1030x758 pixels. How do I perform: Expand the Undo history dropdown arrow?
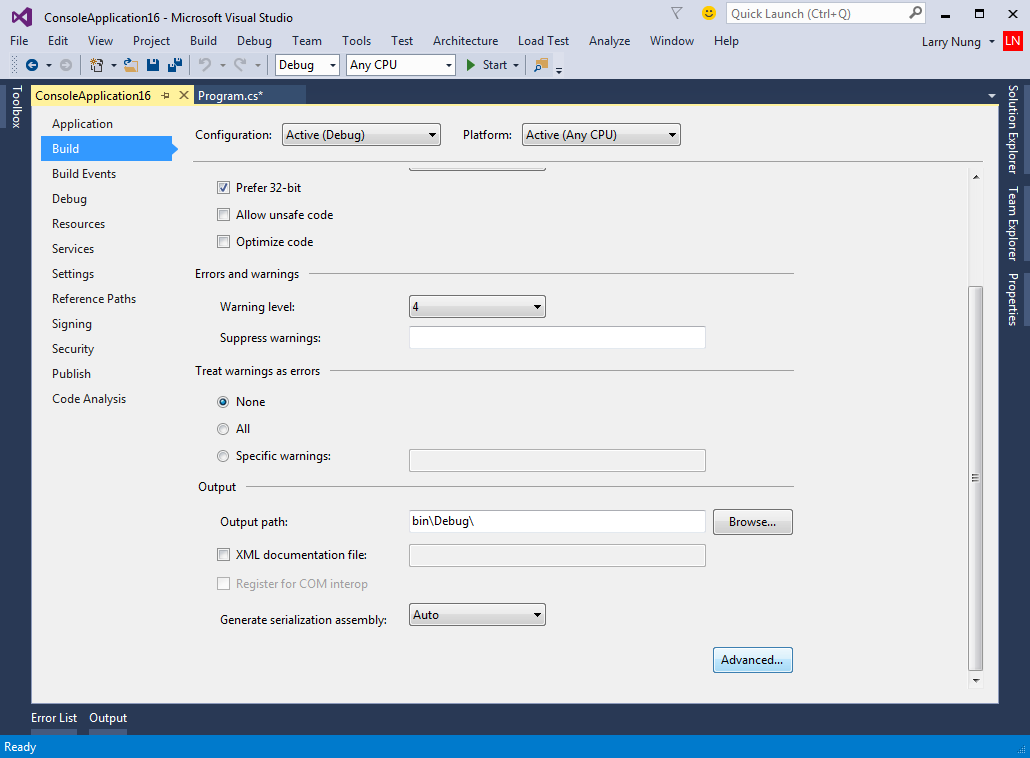pos(223,65)
